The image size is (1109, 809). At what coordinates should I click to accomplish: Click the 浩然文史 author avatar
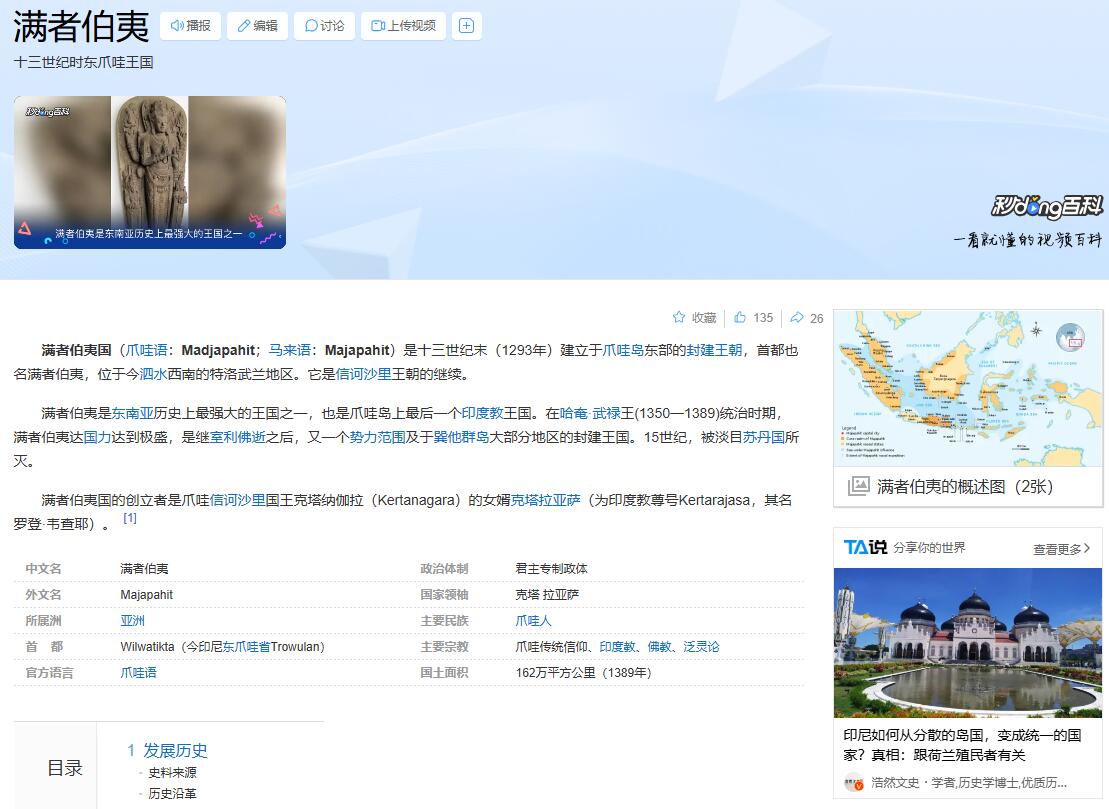tap(854, 783)
